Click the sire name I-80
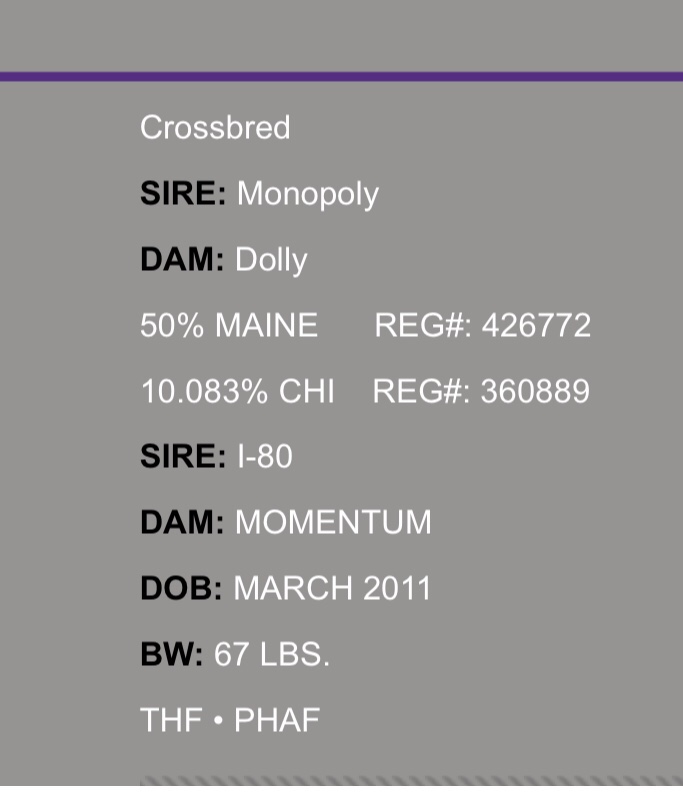This screenshot has width=683, height=794. coord(265,456)
